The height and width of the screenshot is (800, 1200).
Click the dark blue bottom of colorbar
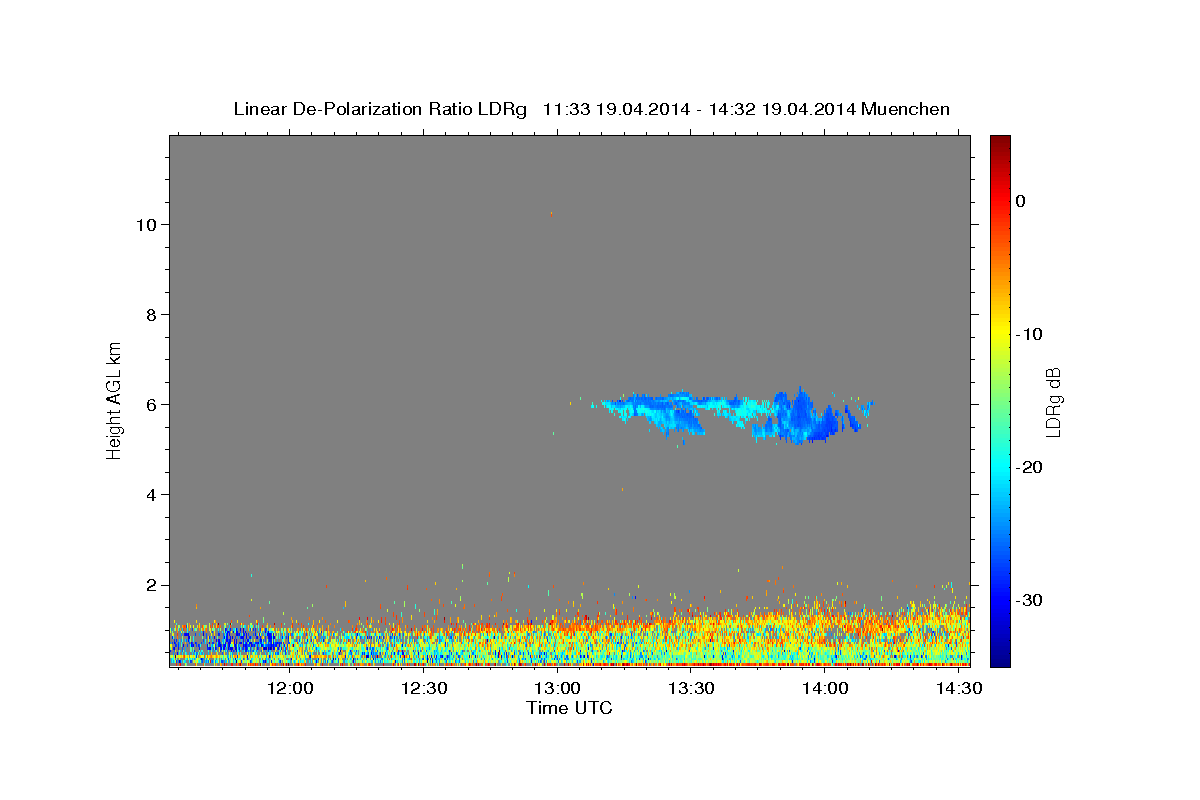tap(1000, 658)
